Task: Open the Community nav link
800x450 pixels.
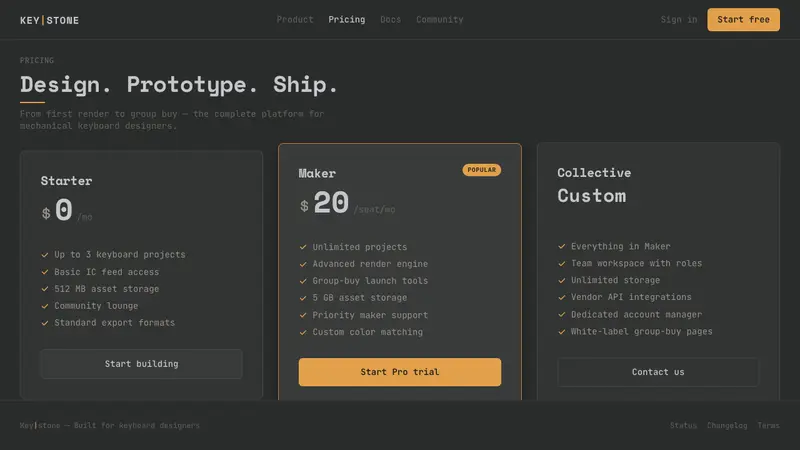Action: [440, 19]
